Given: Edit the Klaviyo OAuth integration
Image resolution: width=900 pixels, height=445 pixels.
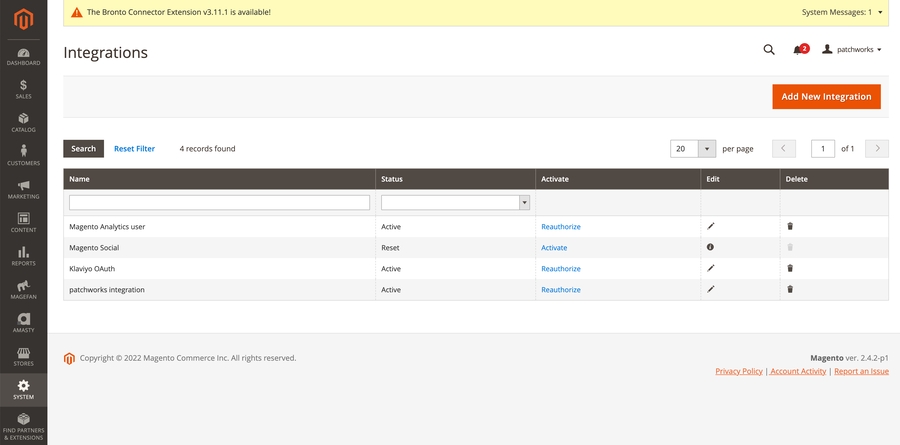Looking at the screenshot, I should [x=711, y=268].
